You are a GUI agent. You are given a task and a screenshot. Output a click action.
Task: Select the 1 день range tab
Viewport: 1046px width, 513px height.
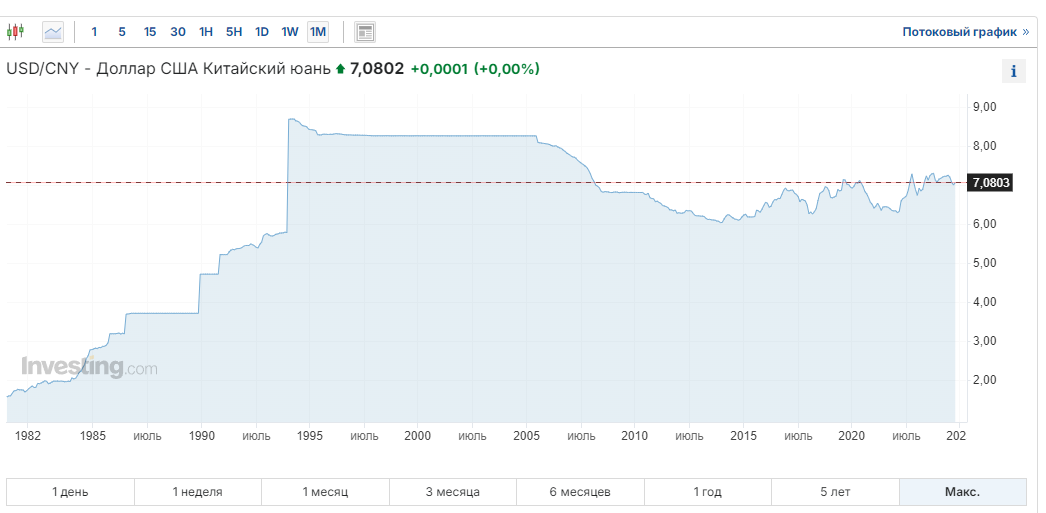(70, 492)
